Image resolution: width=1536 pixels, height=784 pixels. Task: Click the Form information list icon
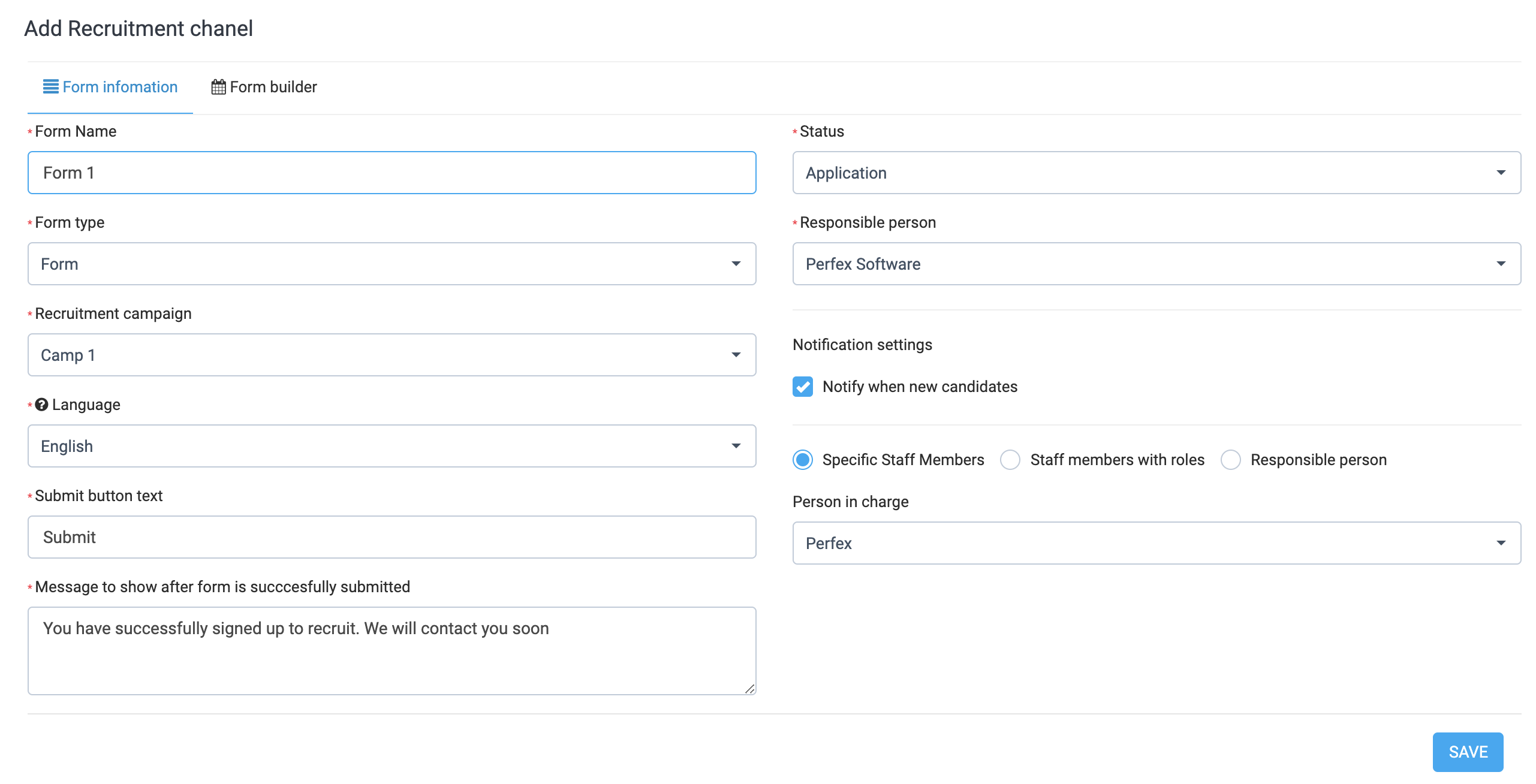click(x=51, y=87)
